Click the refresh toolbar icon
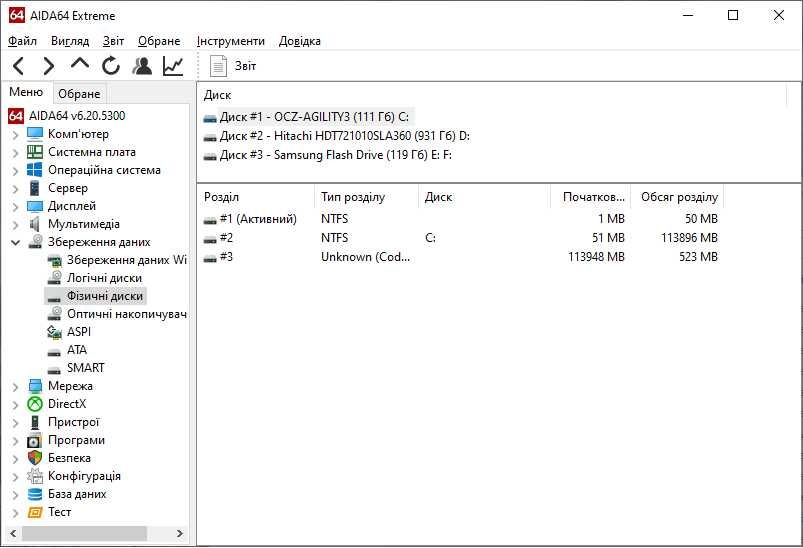The height and width of the screenshot is (548, 803). point(111,66)
